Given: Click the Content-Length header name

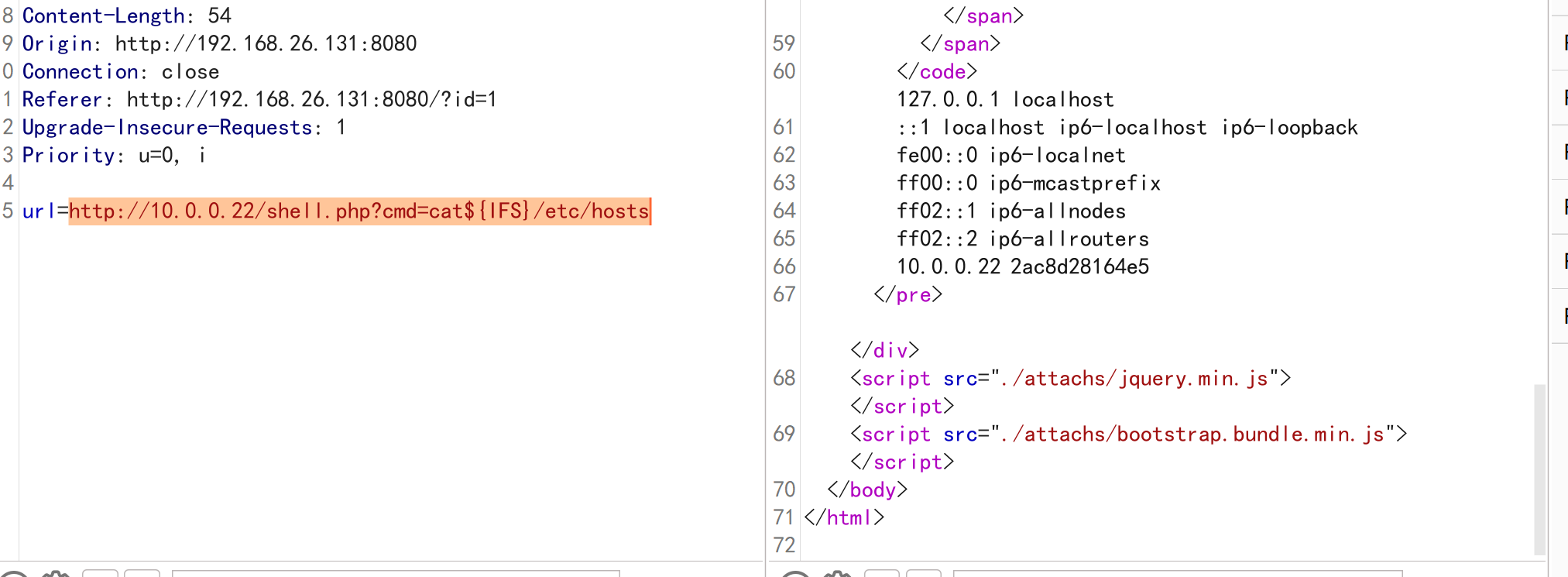Looking at the screenshot, I should (x=104, y=15).
